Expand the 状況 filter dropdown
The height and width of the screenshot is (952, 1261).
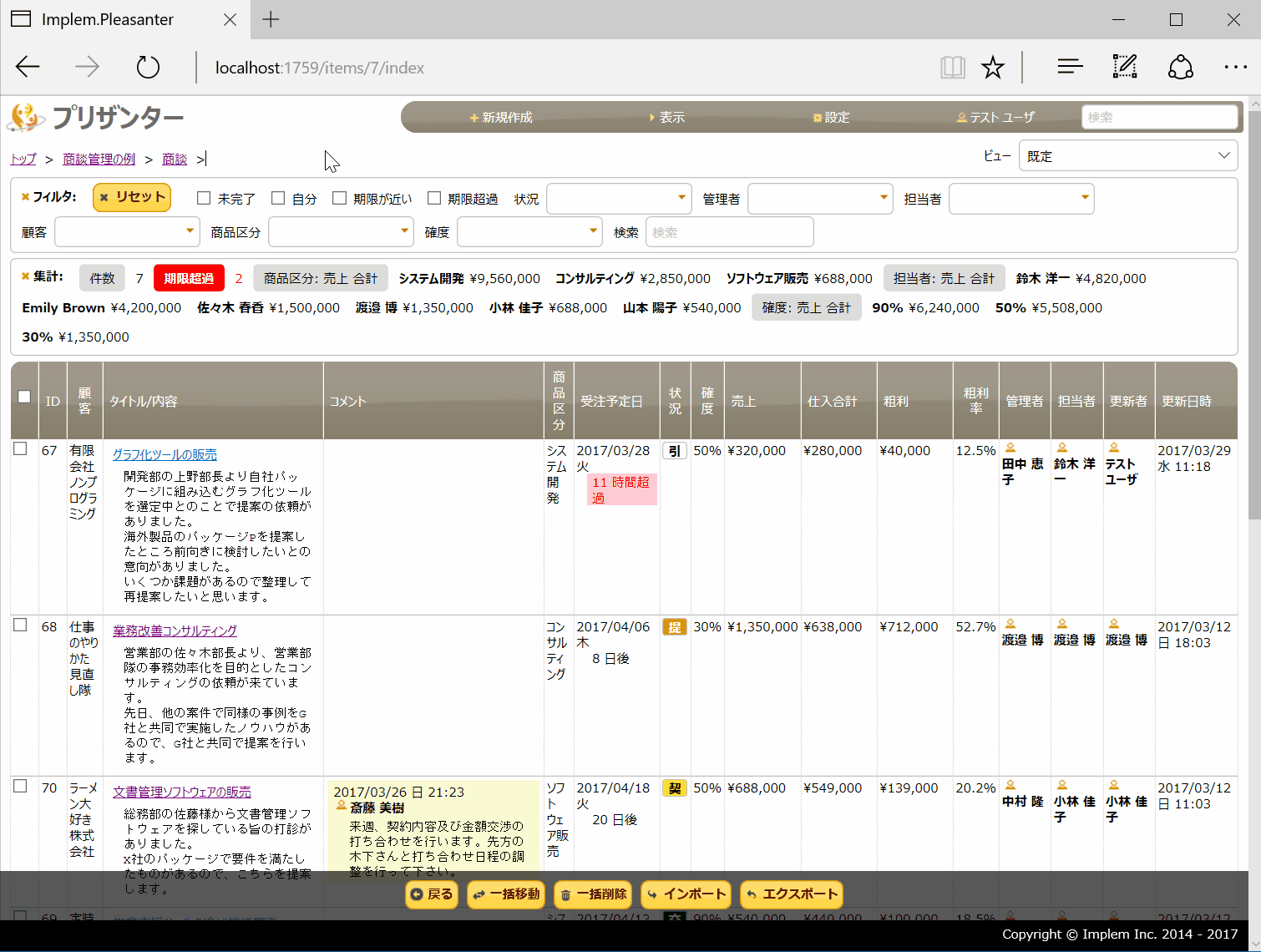[619, 199]
